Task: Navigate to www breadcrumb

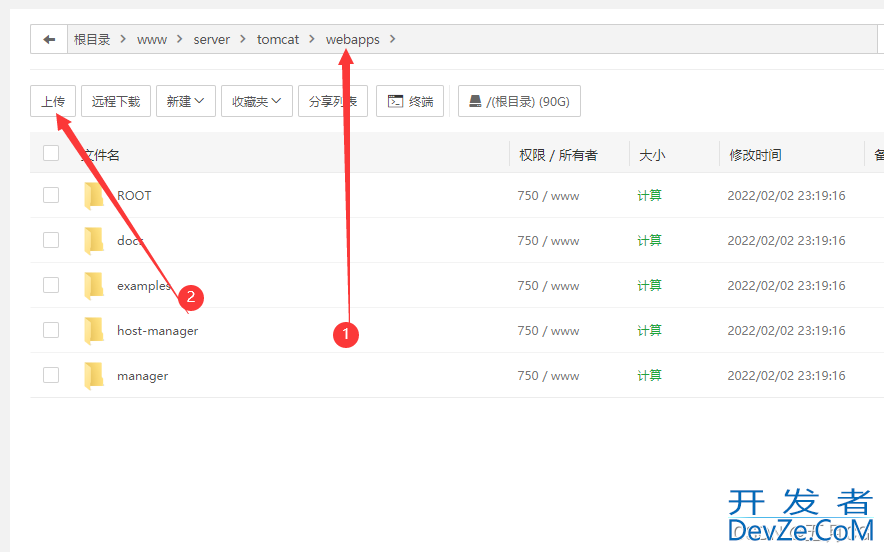Action: pos(152,39)
